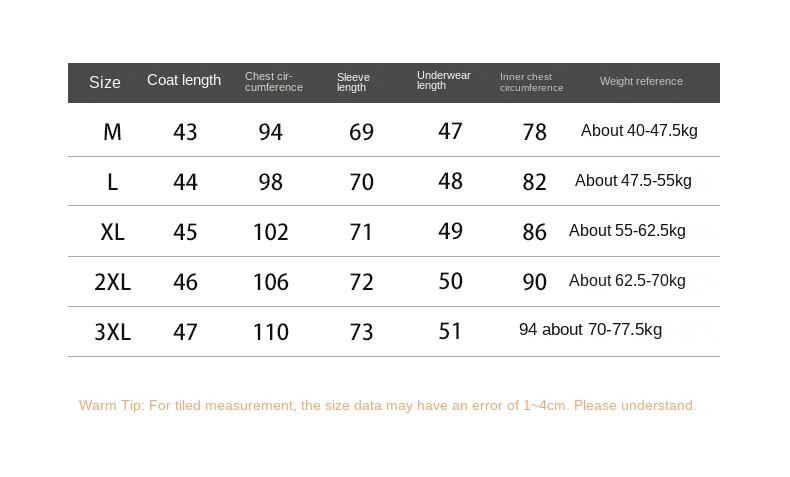
Task: Click the About 47.5-55kg weight cell
Action: tap(633, 181)
